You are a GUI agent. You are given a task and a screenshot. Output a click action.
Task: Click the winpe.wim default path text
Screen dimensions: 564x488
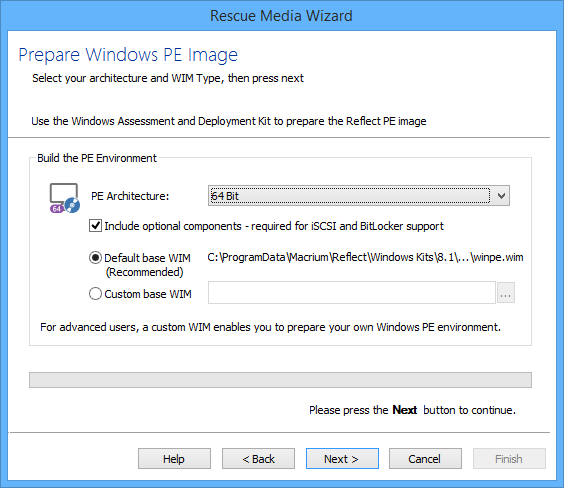(x=365, y=257)
